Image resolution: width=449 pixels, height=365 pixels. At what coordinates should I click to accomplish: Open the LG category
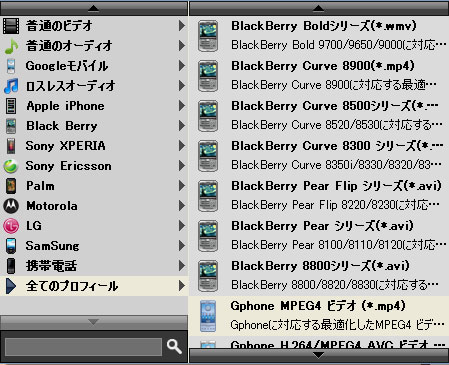pos(94,226)
